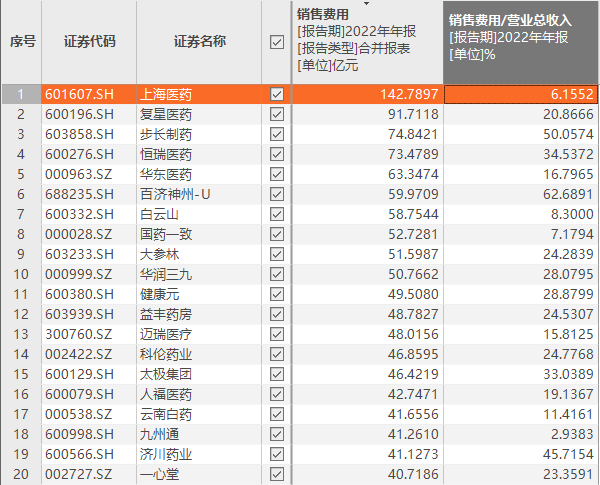Deselect the 云南白药 row checkbox
Viewport: 600px width, 485px height.
277,414
